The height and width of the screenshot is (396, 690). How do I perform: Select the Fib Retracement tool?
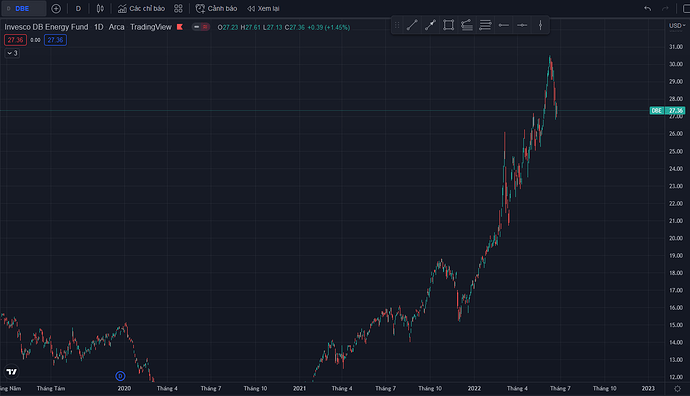coord(467,25)
